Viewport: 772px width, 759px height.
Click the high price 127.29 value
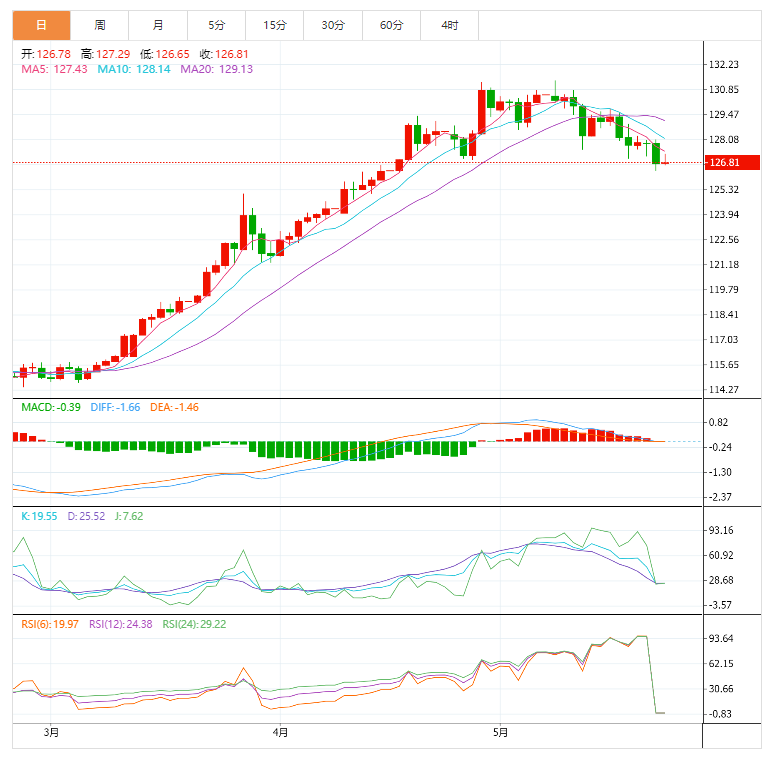point(113,54)
